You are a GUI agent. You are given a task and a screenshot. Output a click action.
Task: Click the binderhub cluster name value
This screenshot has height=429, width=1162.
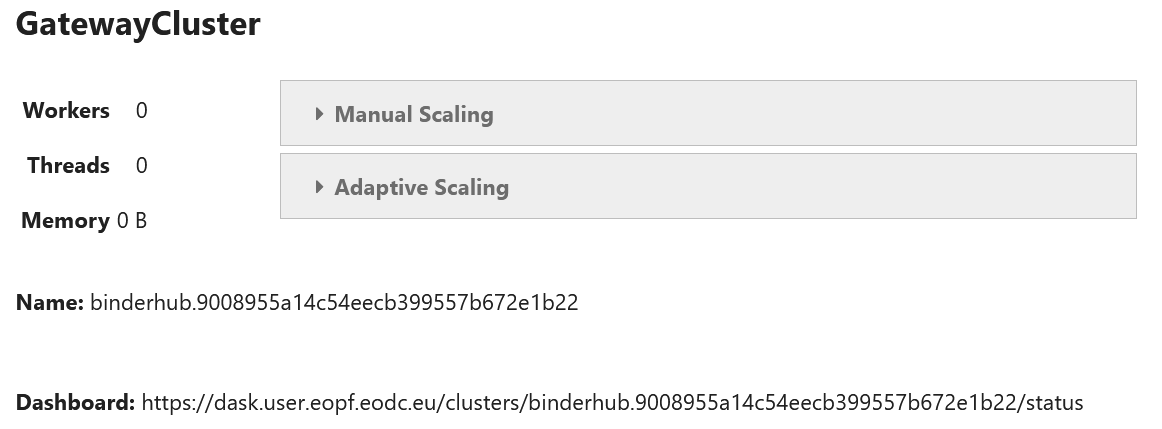coord(334,302)
